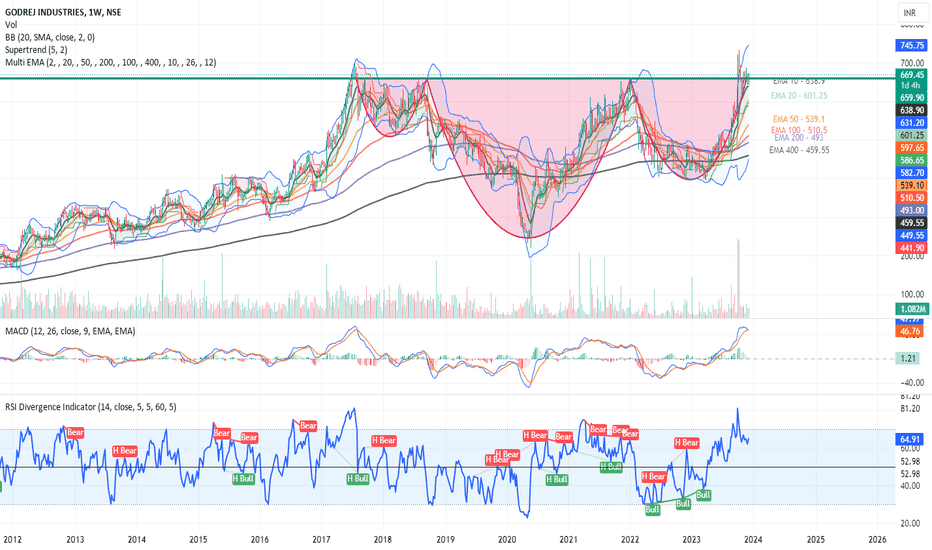Click the 638.90 black price label
Viewport: 932px width, 550px height.
912,110
